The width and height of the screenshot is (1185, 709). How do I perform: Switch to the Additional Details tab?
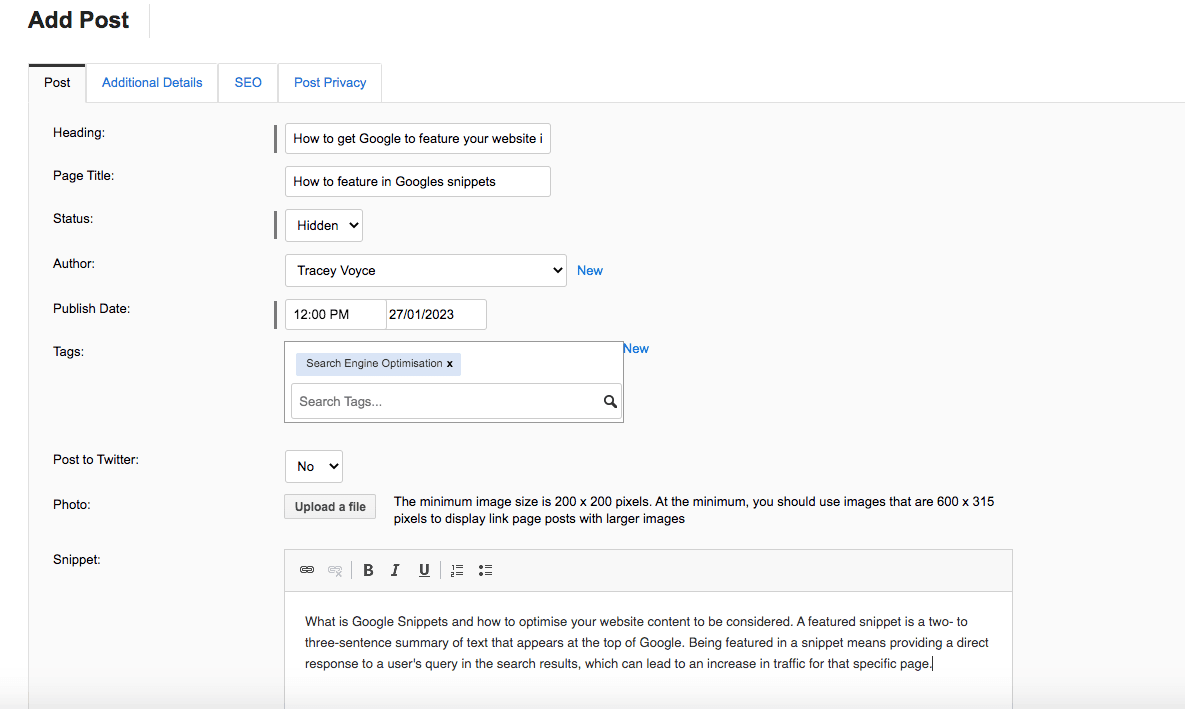point(151,83)
